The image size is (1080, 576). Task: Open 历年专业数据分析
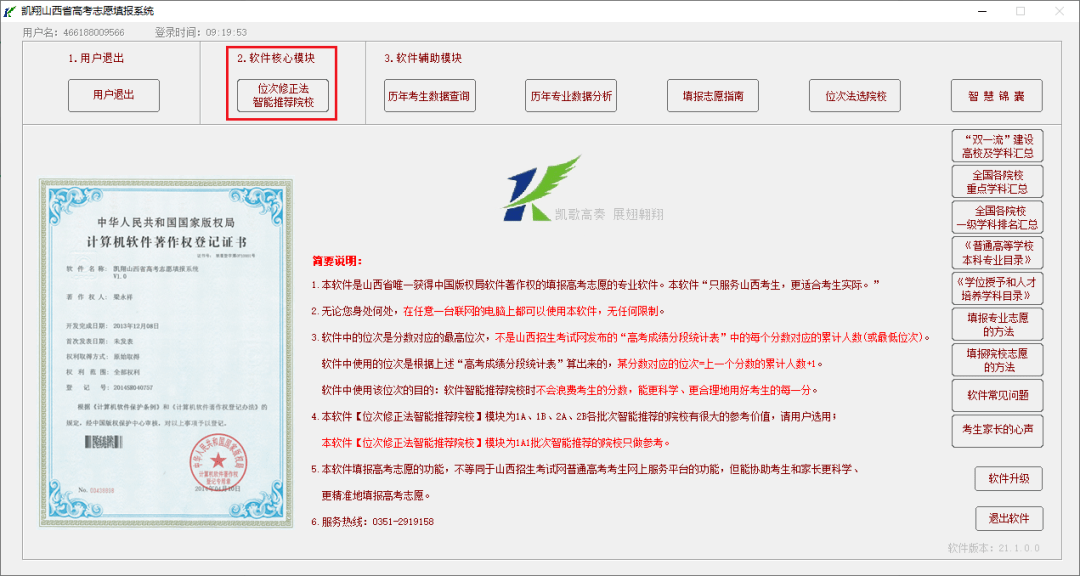point(571,96)
